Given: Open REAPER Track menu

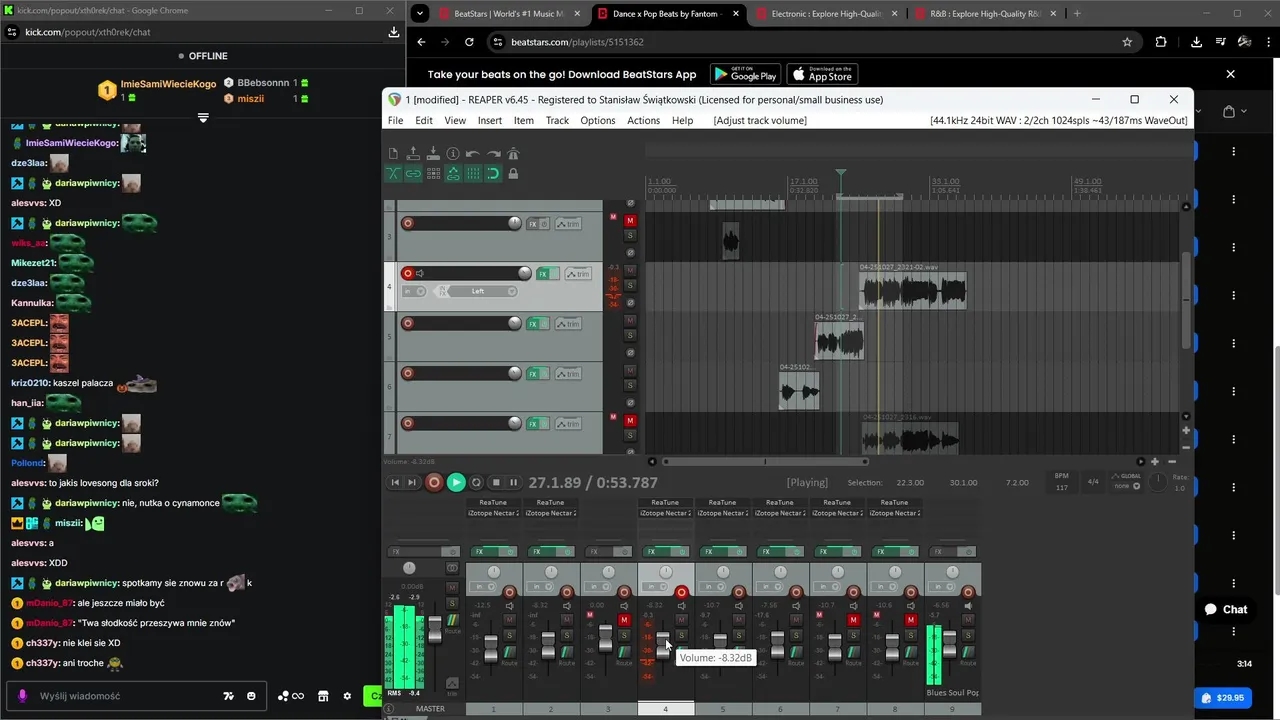Looking at the screenshot, I should coord(557,120).
